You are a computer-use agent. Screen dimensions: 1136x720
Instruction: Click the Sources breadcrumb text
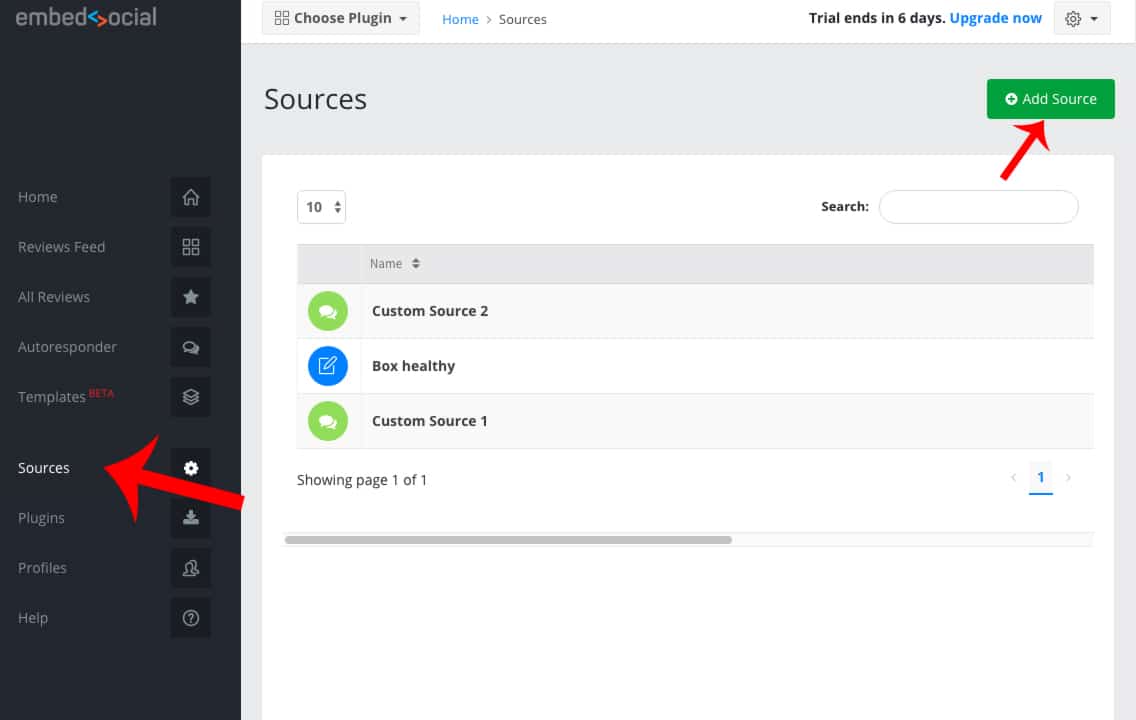pyautogui.click(x=522, y=20)
